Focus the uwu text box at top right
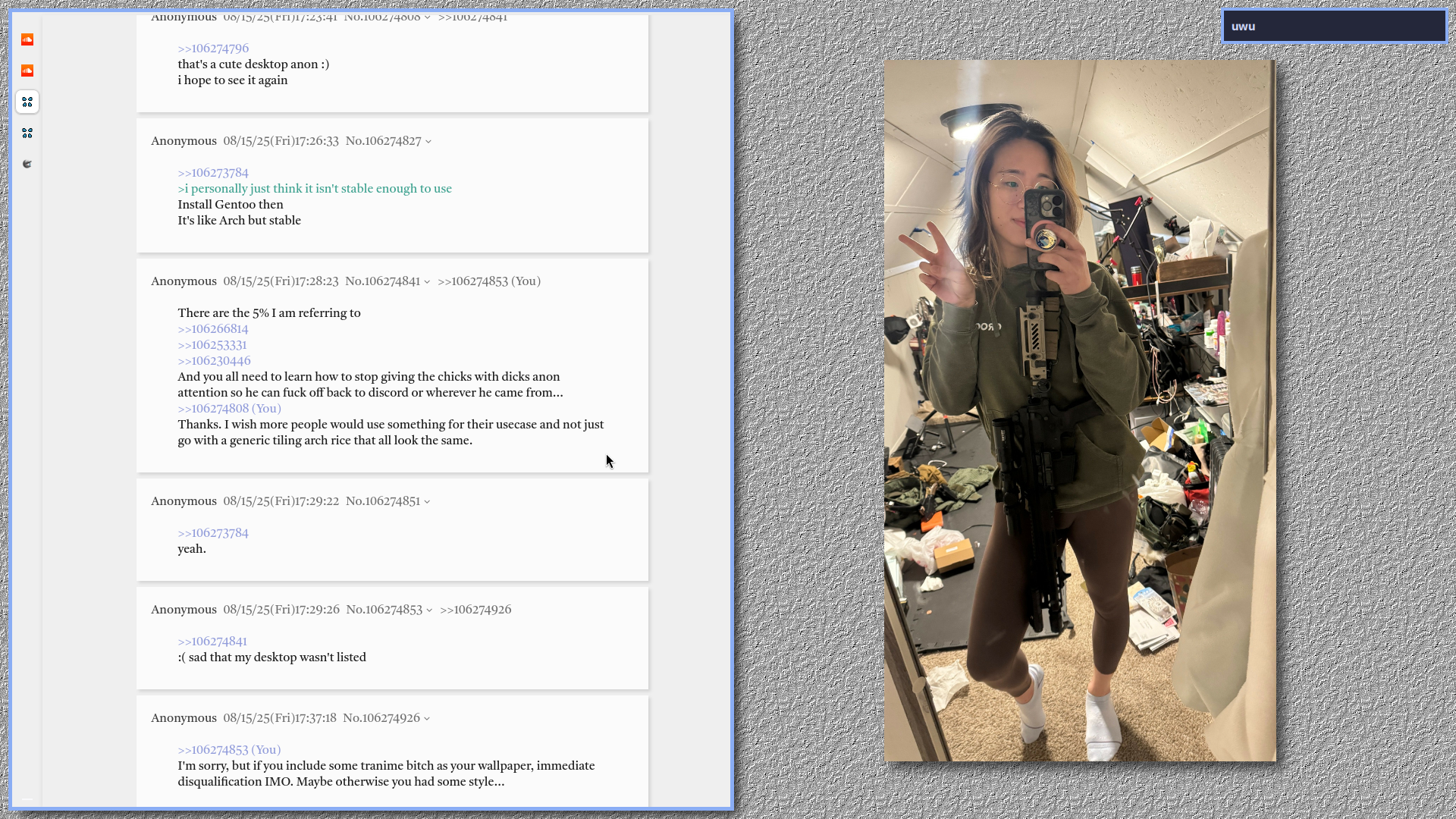 point(1333,27)
